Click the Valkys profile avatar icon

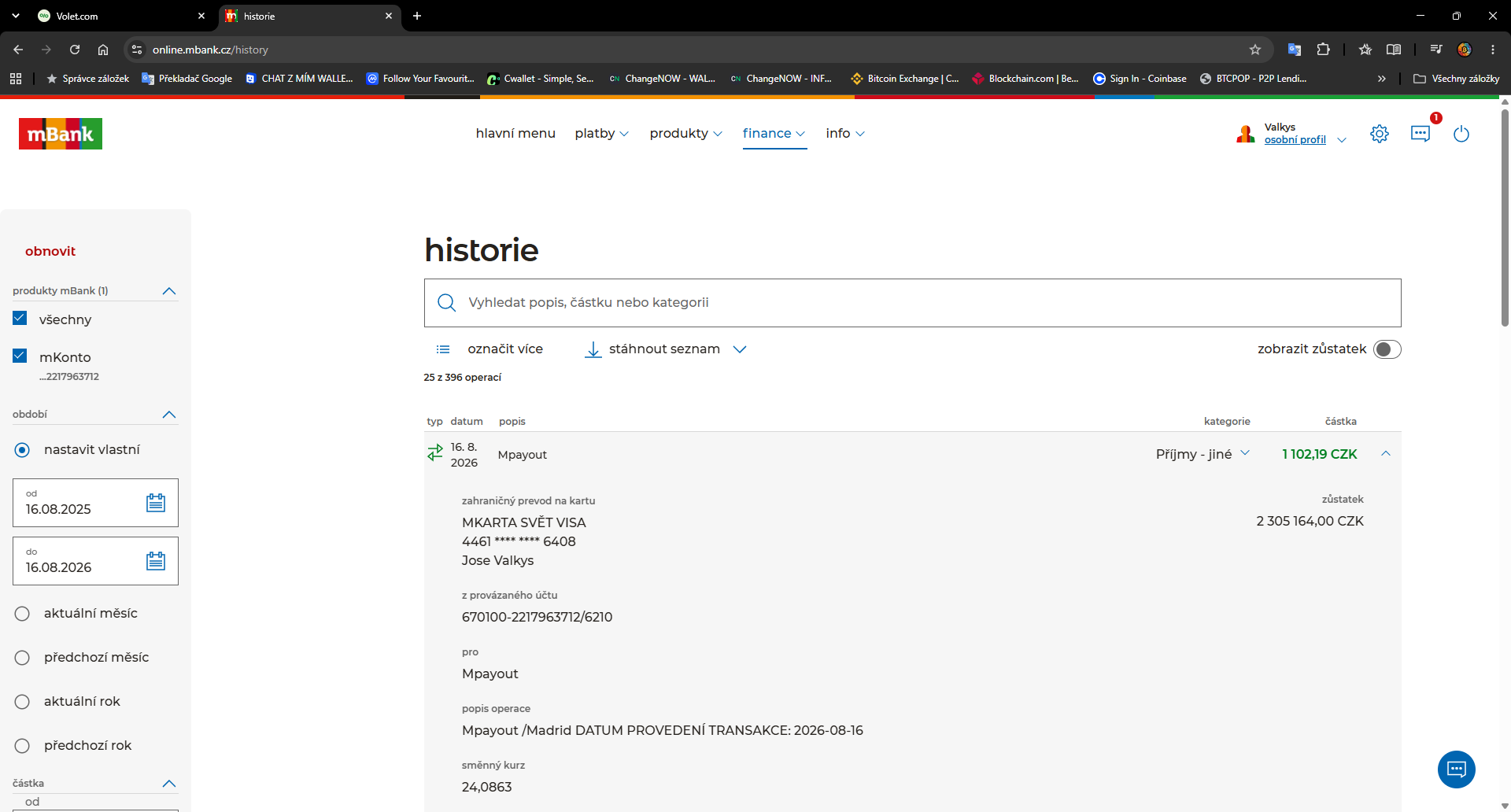click(1245, 135)
